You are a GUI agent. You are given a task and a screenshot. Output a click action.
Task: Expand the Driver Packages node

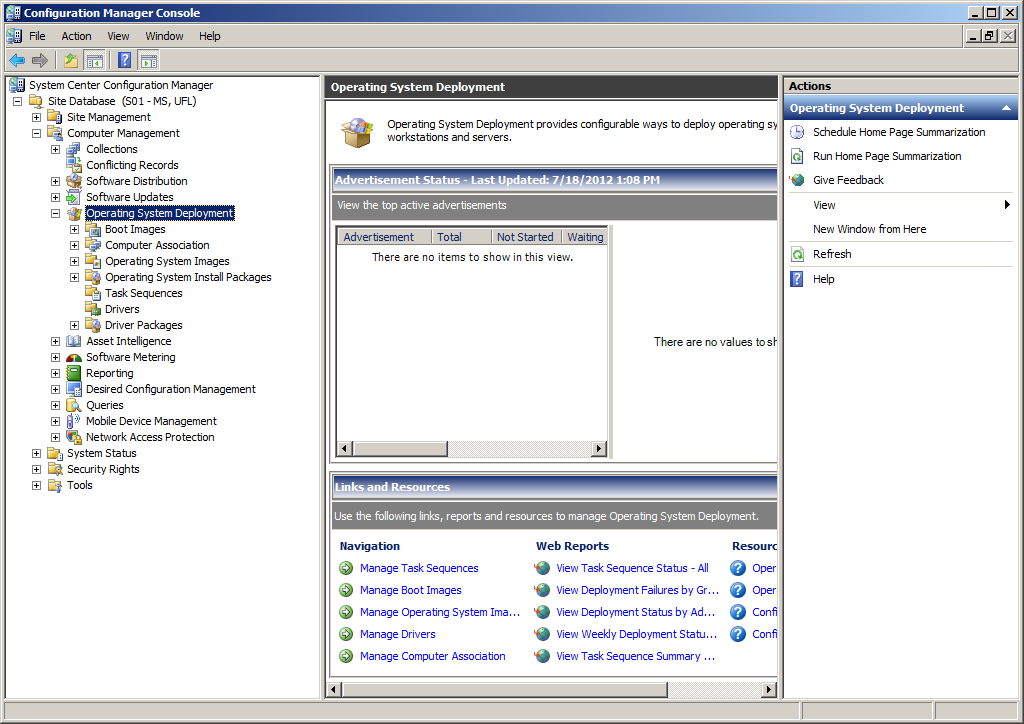click(74, 325)
